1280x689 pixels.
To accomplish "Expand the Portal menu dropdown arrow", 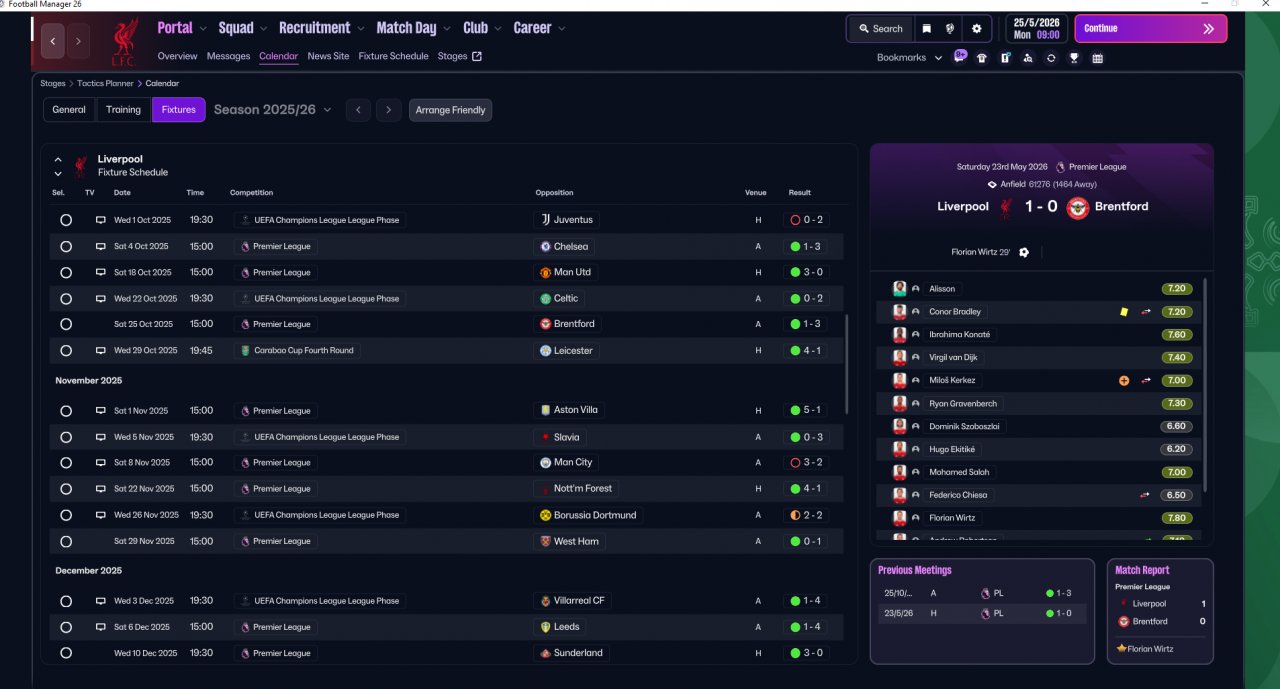I will [x=204, y=29].
